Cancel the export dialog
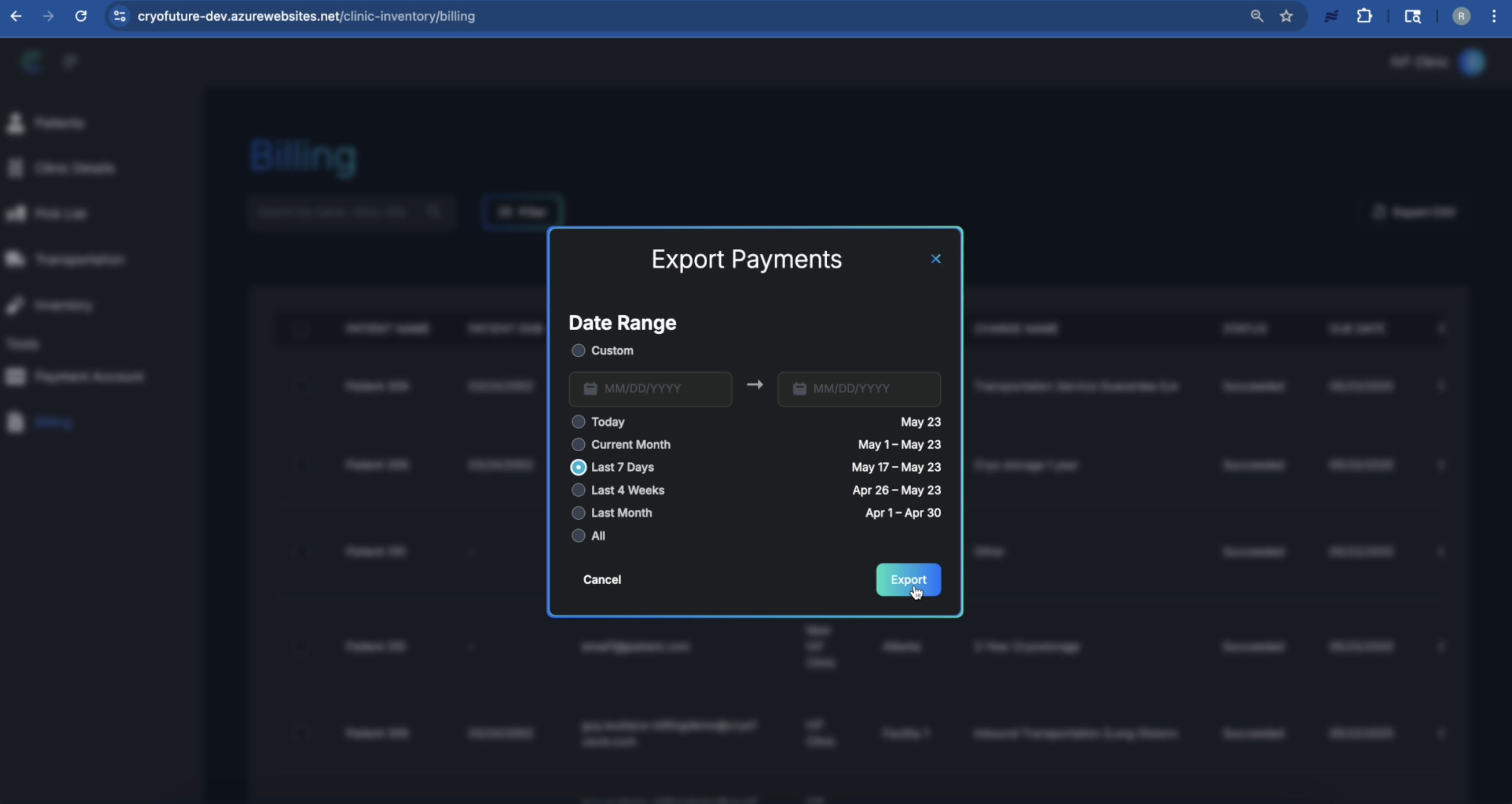Viewport: 1512px width, 804px height. [x=601, y=579]
